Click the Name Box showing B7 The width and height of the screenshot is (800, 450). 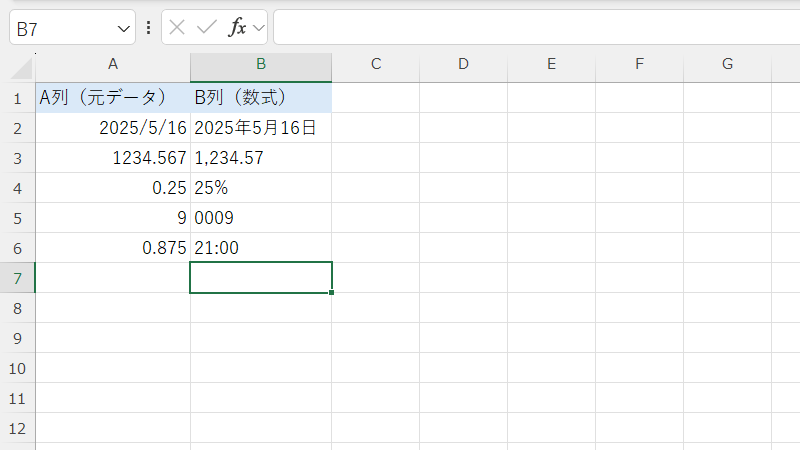[x=60, y=28]
